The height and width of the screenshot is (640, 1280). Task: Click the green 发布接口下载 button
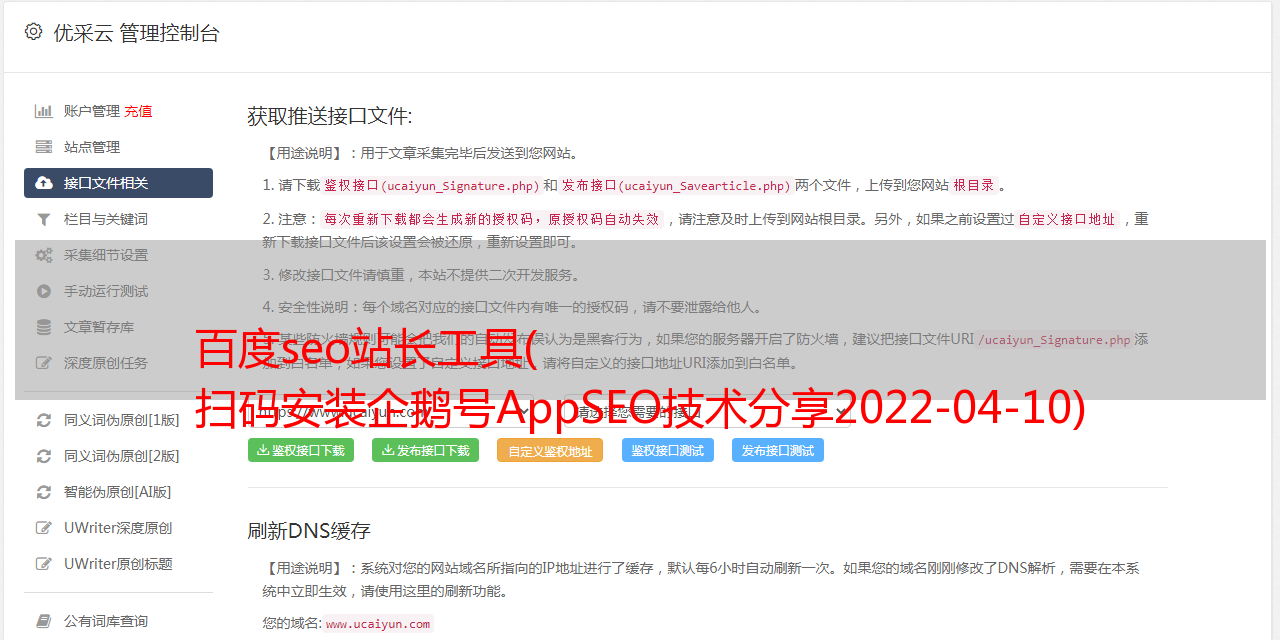coord(425,450)
